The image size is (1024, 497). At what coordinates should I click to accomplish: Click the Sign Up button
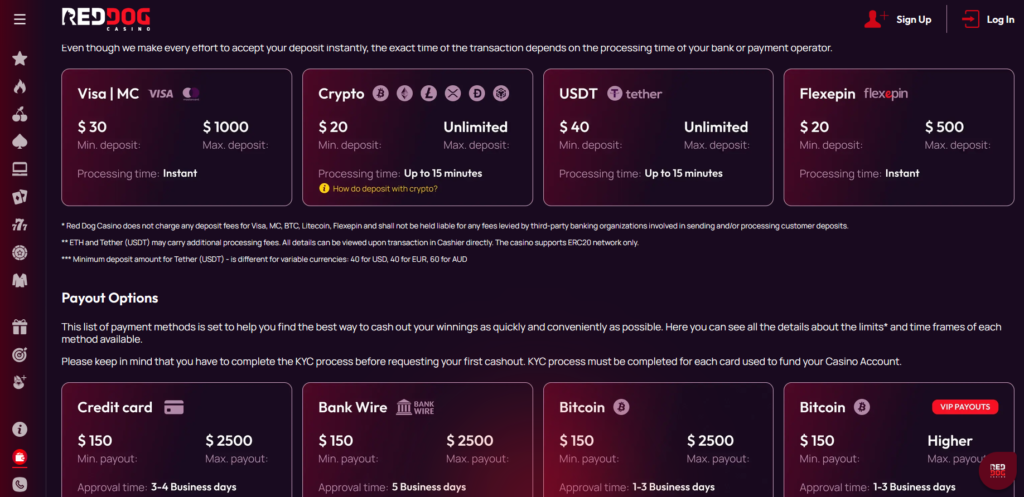click(898, 20)
